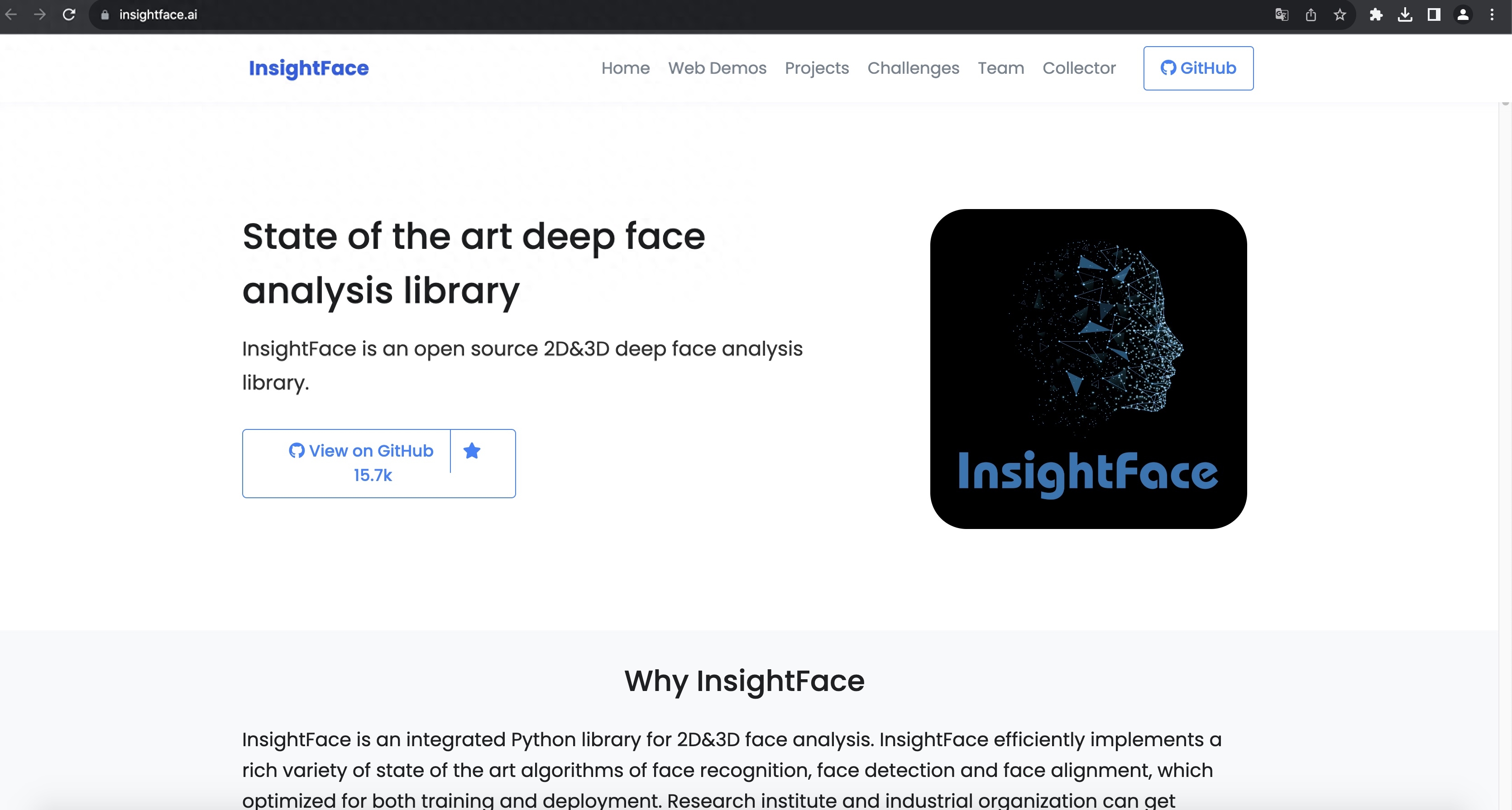Open the Google Translate page icon

coord(1281,14)
